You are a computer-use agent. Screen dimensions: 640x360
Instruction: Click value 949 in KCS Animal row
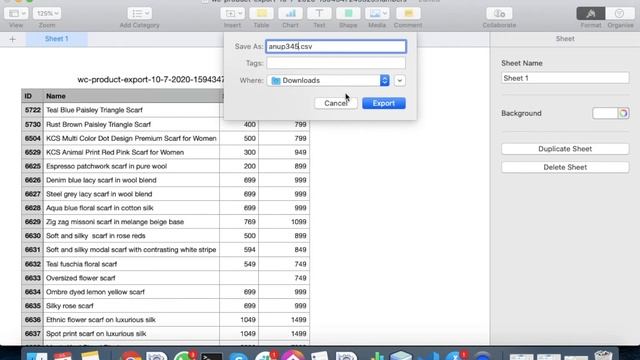click(284, 152)
